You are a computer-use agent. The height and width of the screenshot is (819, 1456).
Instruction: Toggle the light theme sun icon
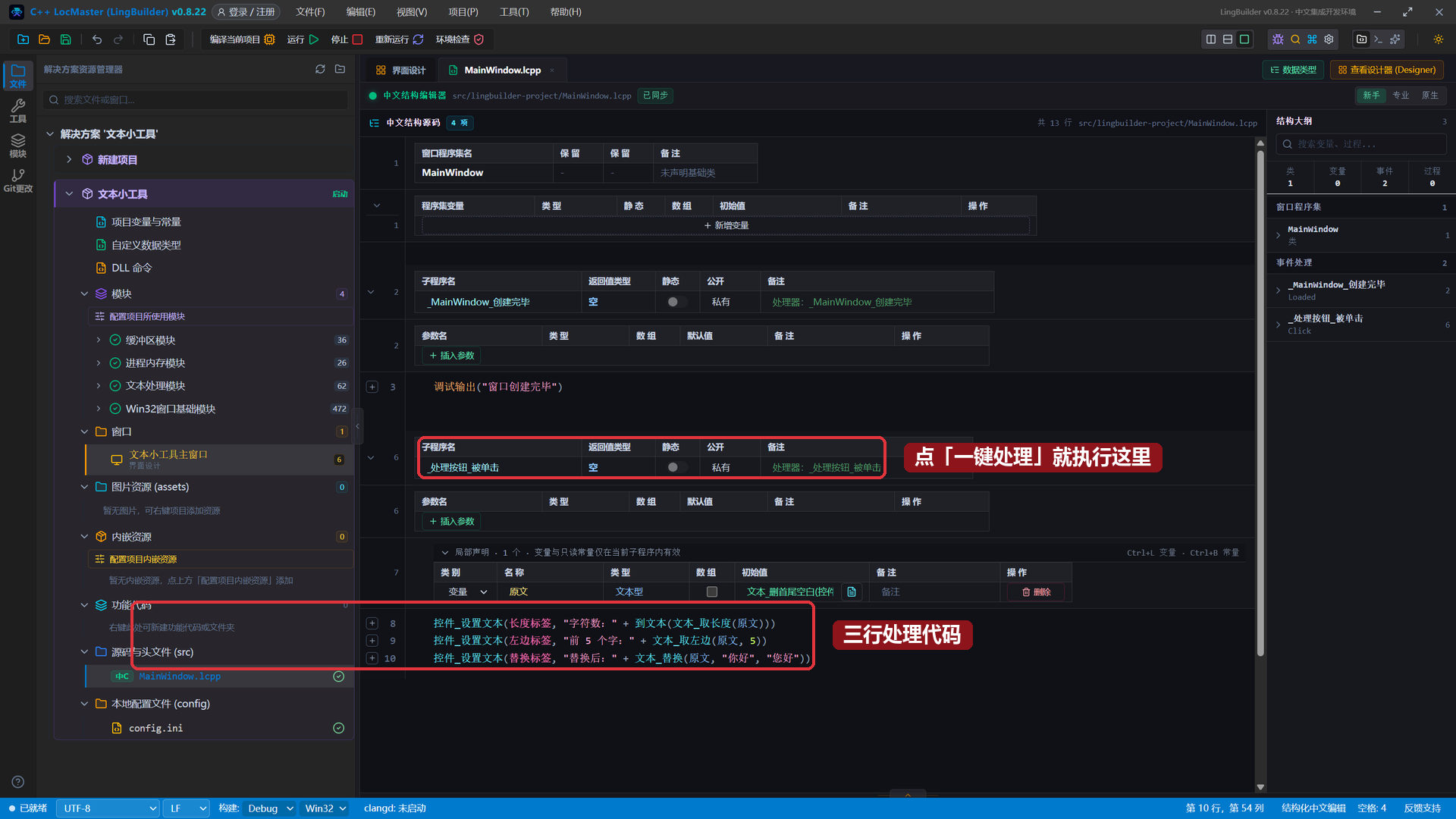tap(1438, 39)
